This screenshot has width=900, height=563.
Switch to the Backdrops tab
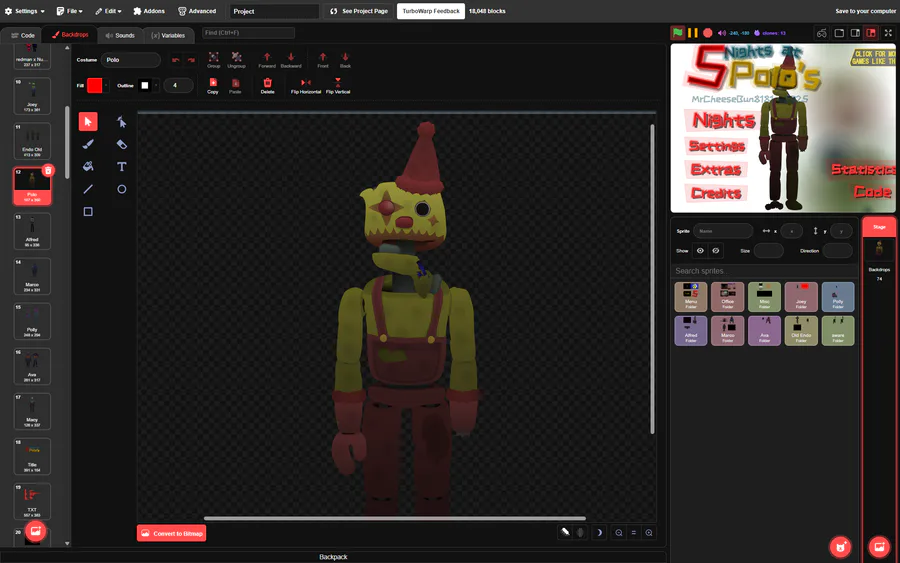[70, 35]
